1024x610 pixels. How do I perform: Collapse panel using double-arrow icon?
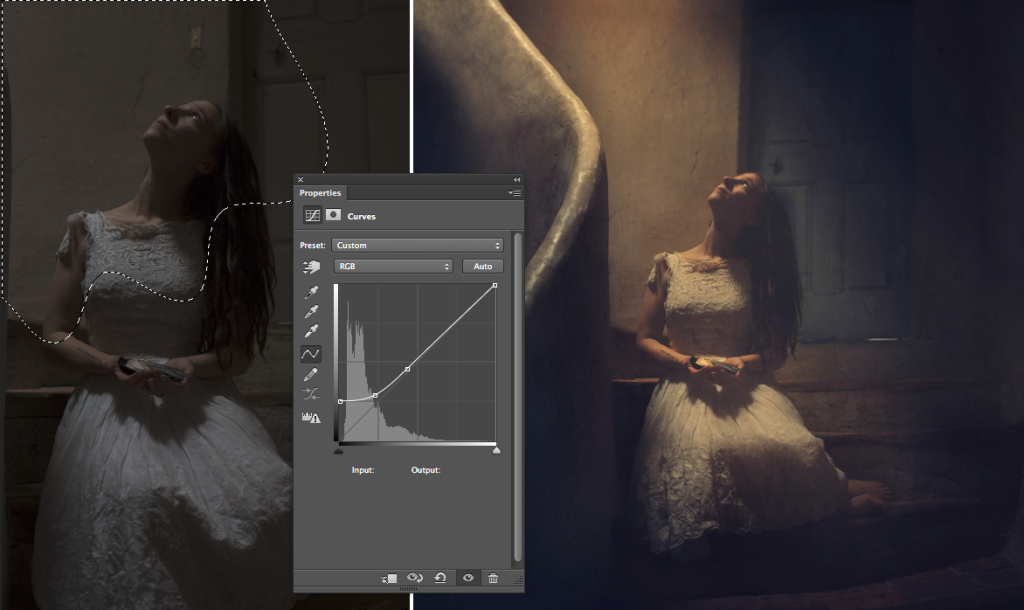(517, 180)
